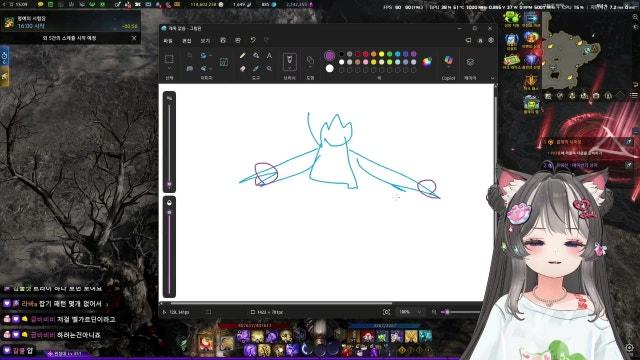Click the Undo arrow icon
This screenshot has height=360, width=640.
[253, 40]
